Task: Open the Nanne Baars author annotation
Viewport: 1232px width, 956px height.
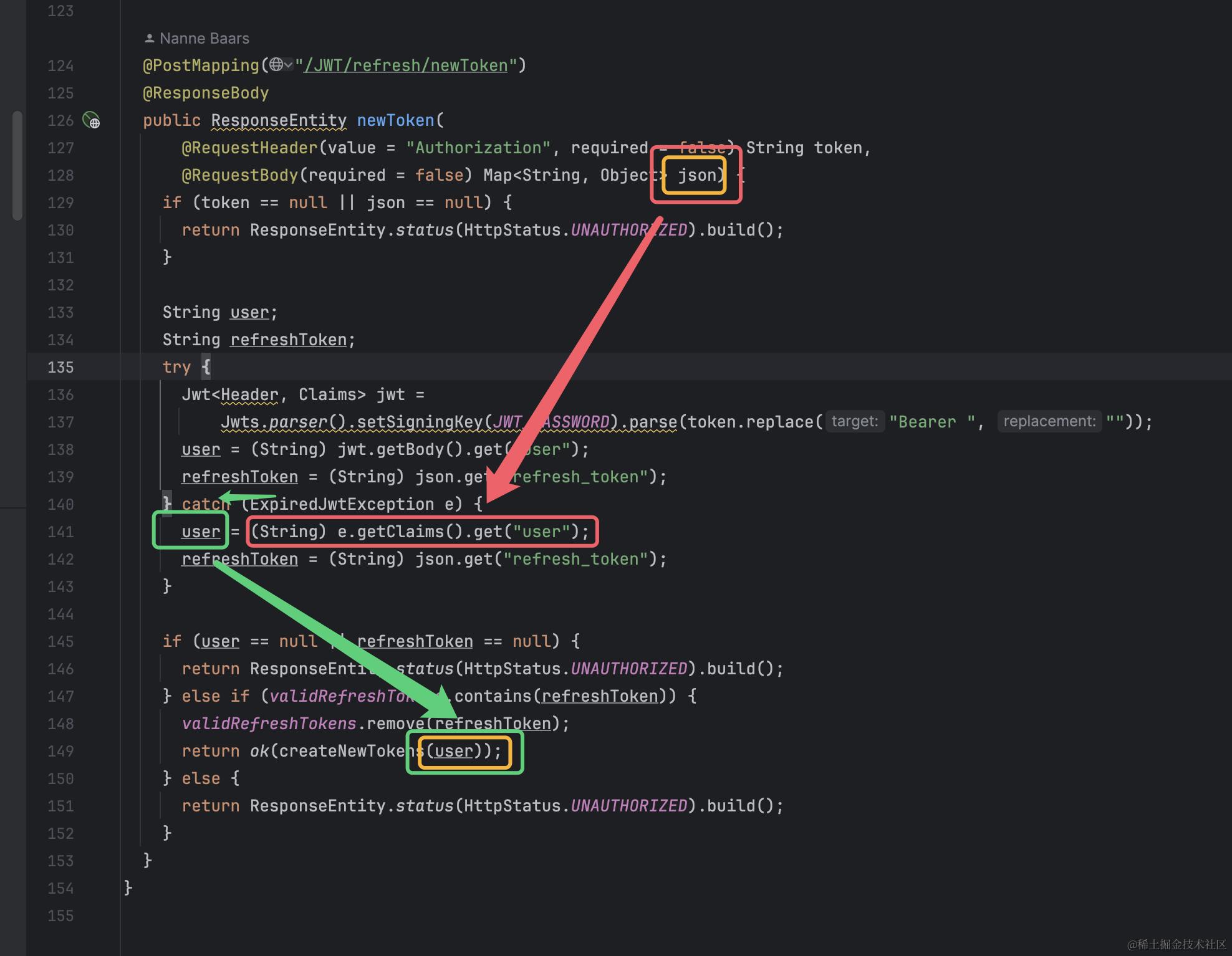Action: point(204,39)
